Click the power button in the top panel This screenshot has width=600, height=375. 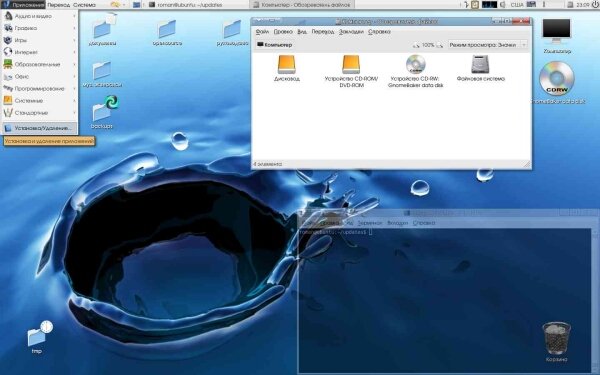595,5
